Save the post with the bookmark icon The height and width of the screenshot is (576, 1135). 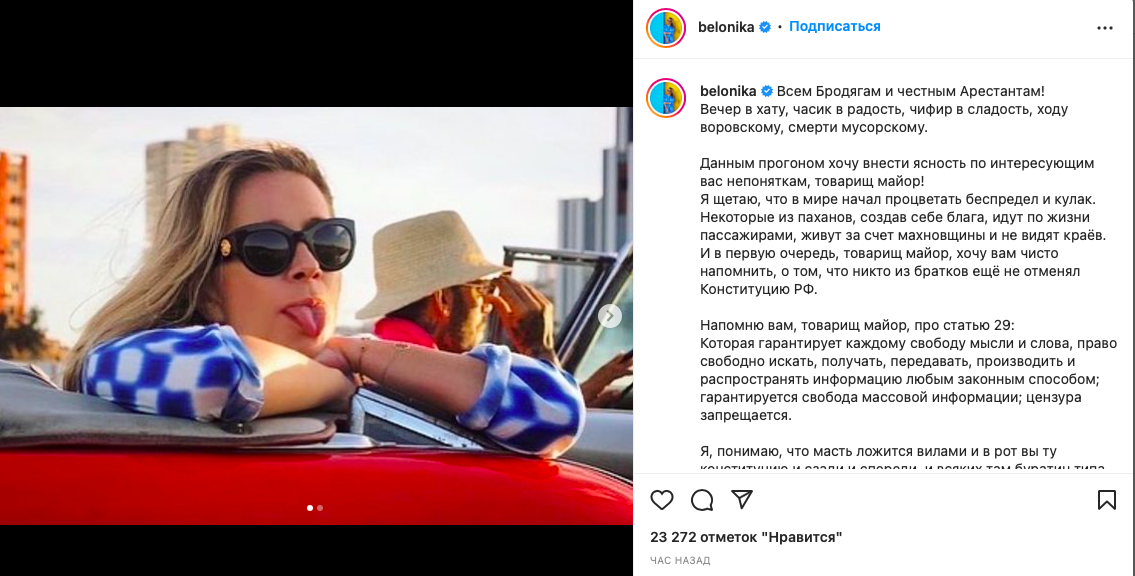click(1107, 500)
